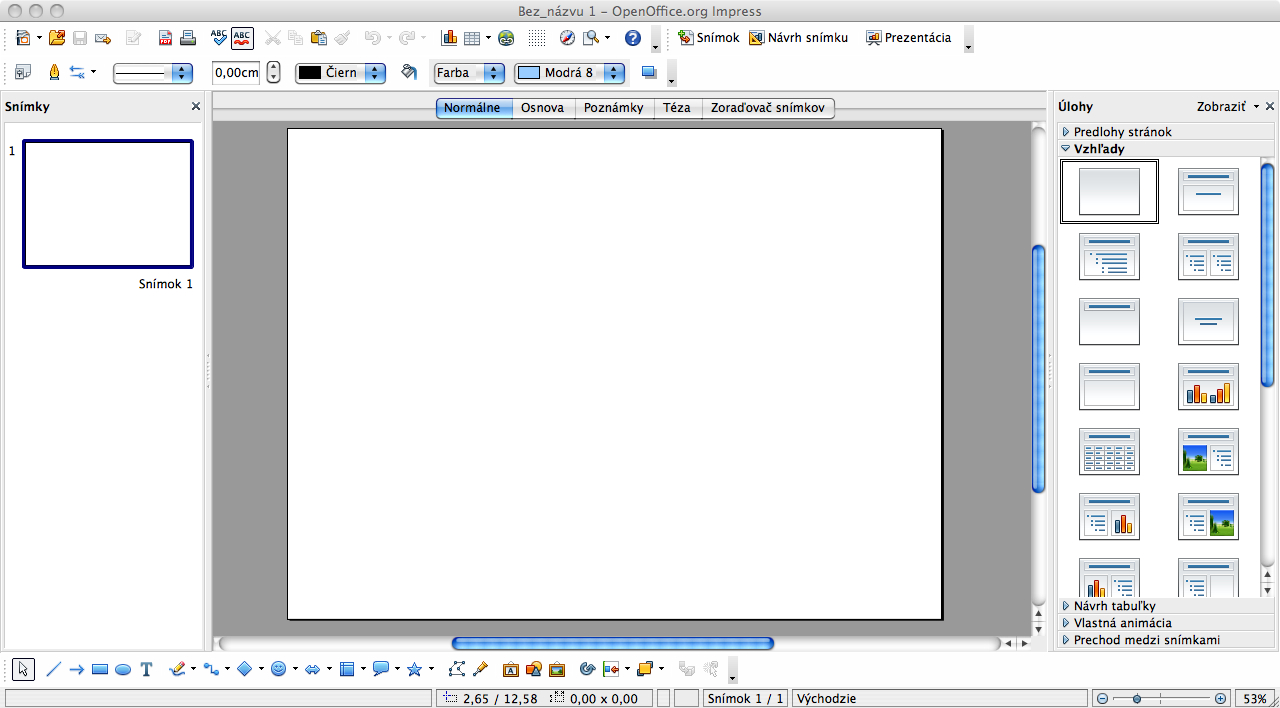Open the Farba fill style dropdown
The height and width of the screenshot is (708, 1280).
tap(468, 73)
